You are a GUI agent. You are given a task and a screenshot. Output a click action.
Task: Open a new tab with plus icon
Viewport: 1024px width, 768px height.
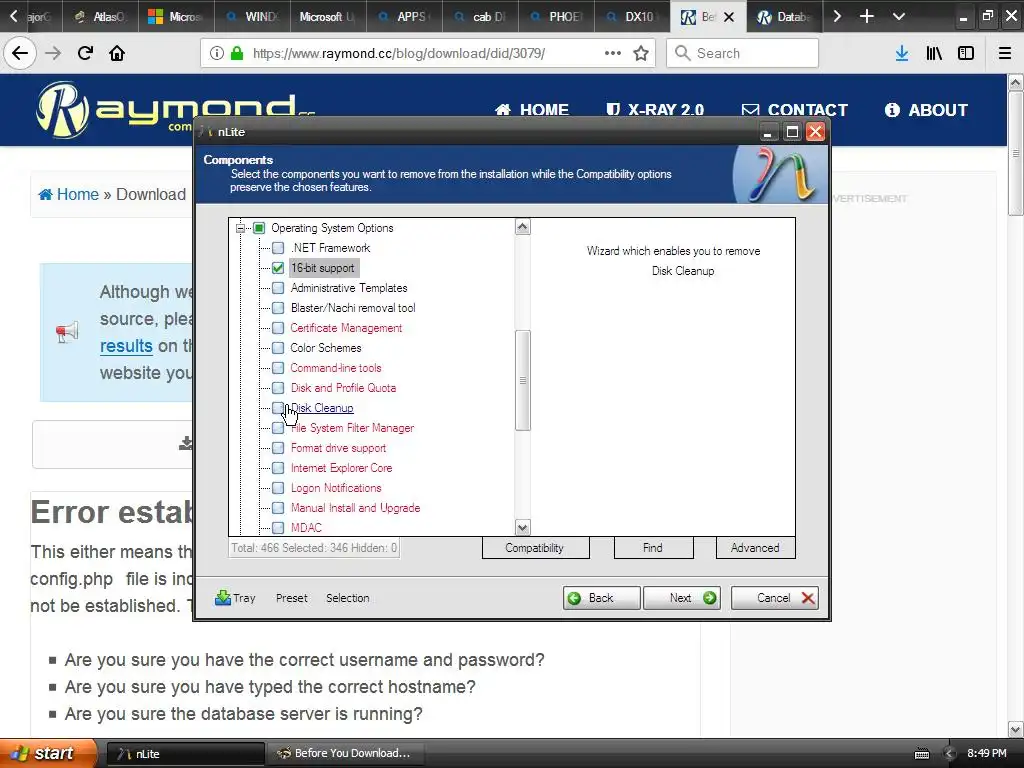click(x=867, y=16)
